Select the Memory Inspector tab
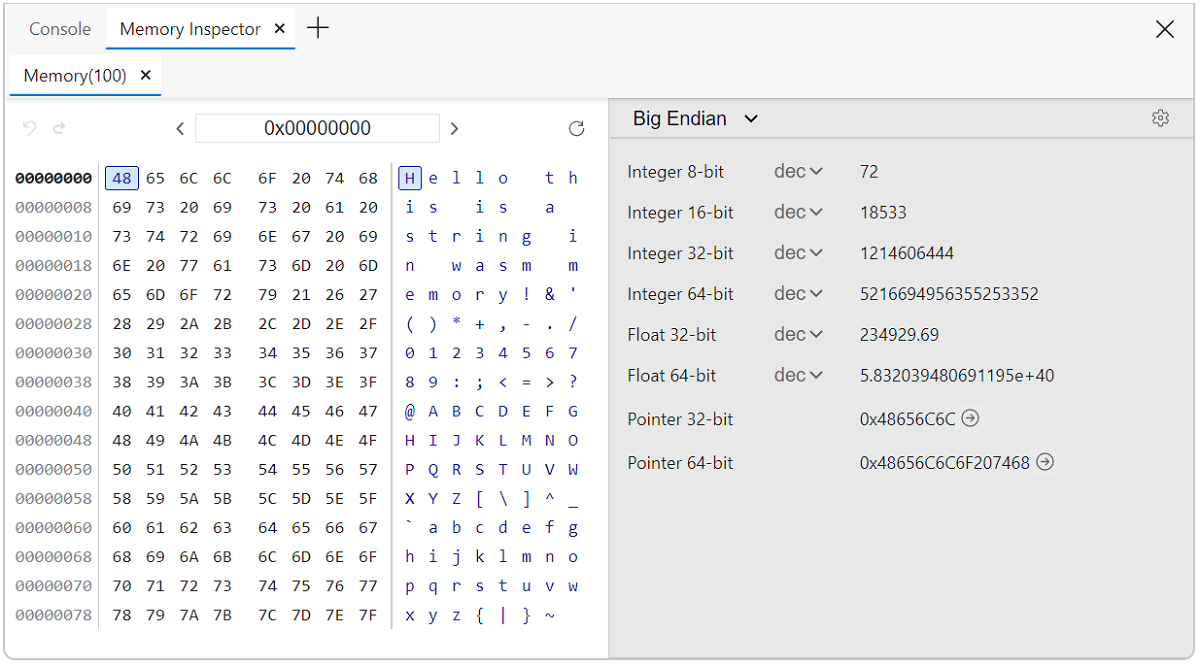1200x665 pixels. point(189,29)
